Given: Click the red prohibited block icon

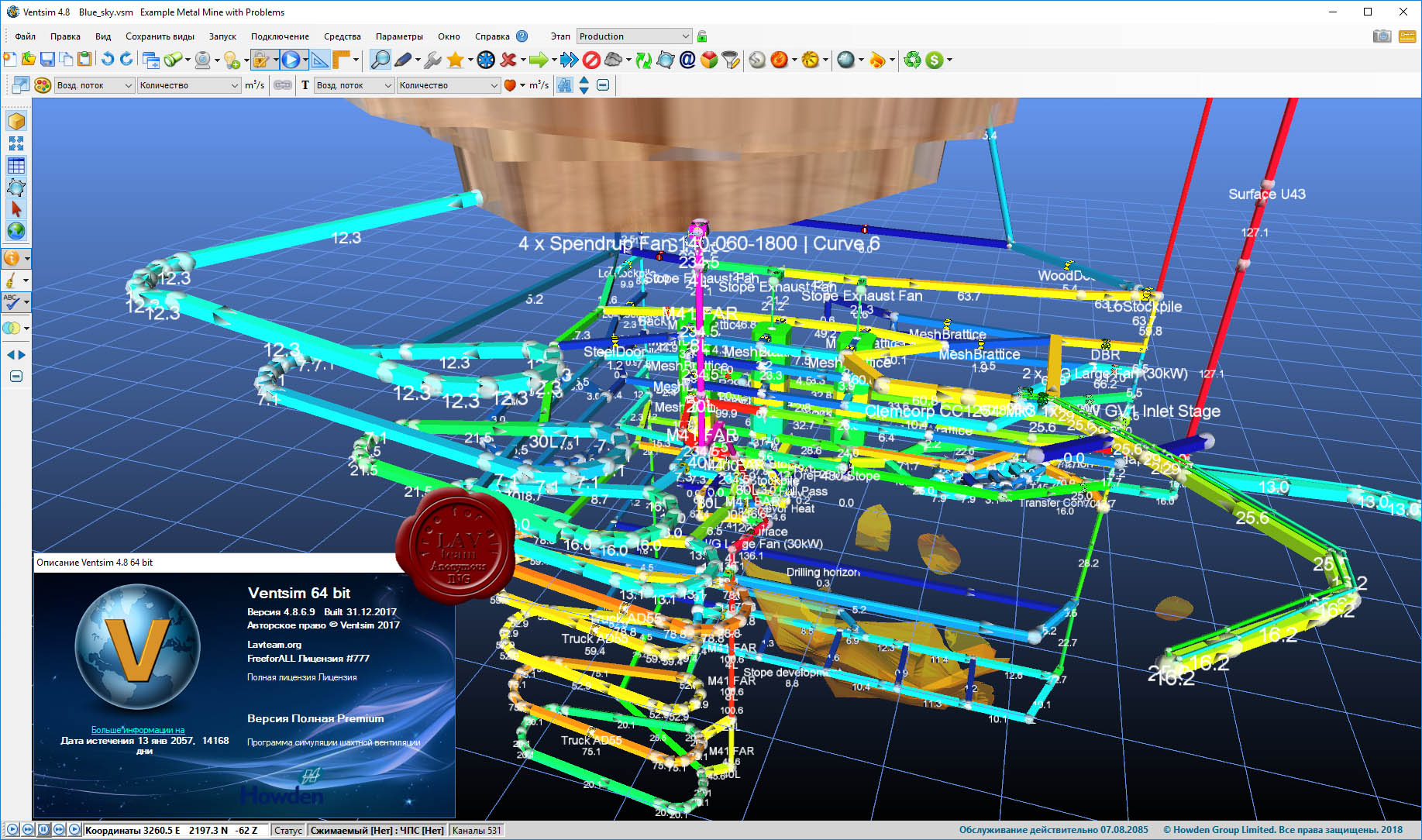Looking at the screenshot, I should 591,60.
